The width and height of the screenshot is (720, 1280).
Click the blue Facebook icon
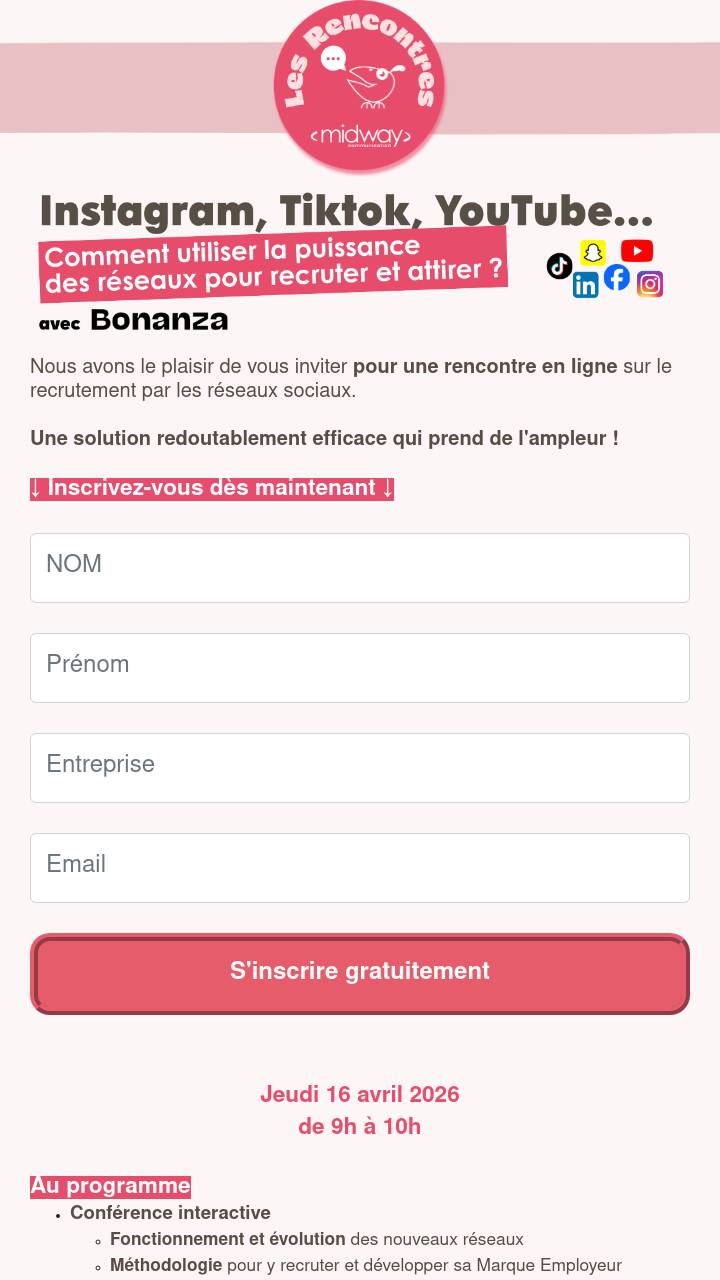tap(617, 278)
